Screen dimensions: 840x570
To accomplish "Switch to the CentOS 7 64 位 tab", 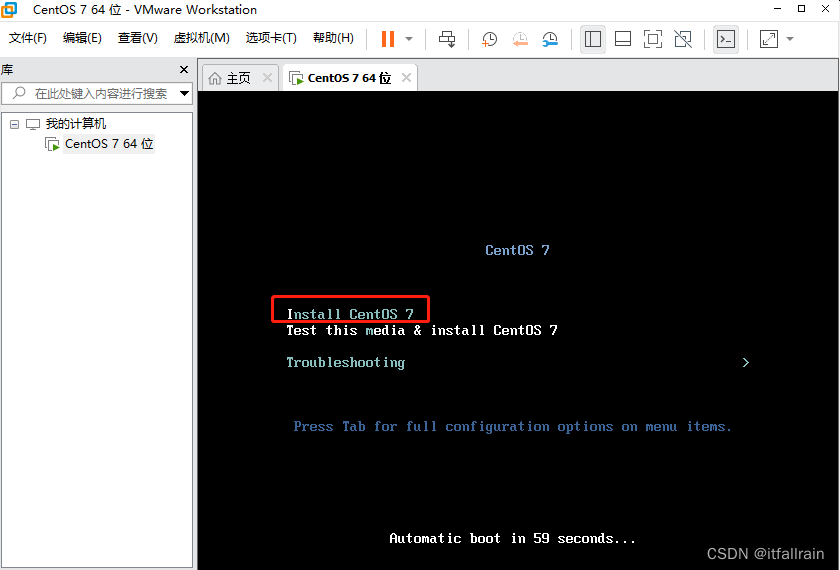I will [349, 78].
